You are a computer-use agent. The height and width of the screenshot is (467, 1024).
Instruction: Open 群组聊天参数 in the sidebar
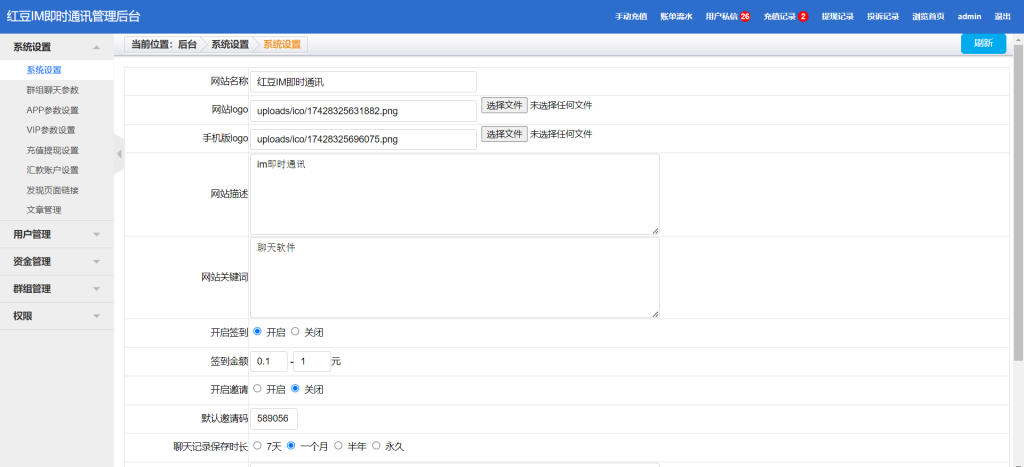point(52,90)
